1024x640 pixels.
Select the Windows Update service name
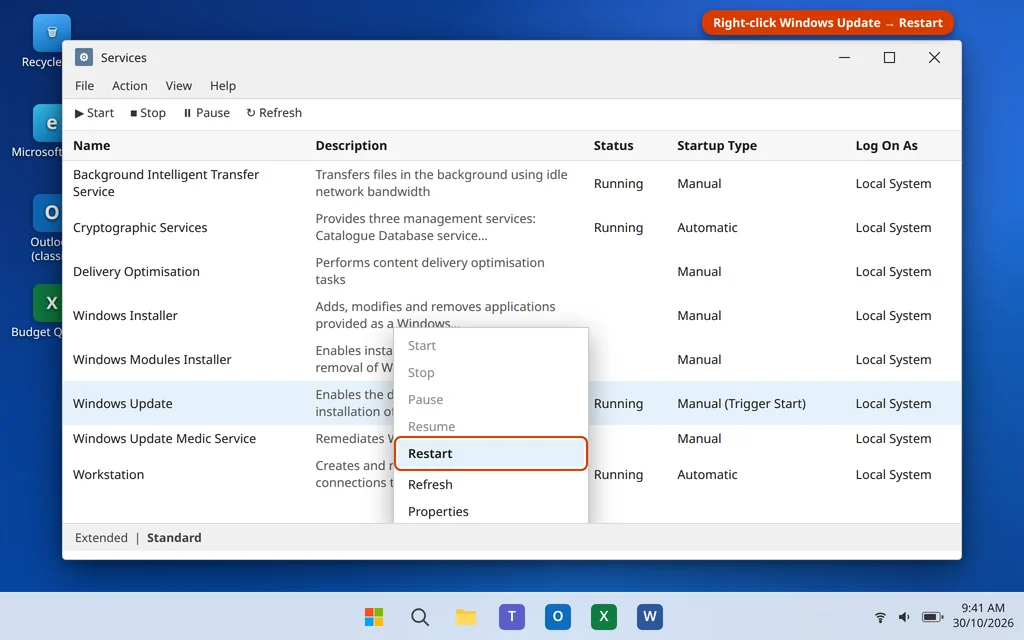(123, 404)
